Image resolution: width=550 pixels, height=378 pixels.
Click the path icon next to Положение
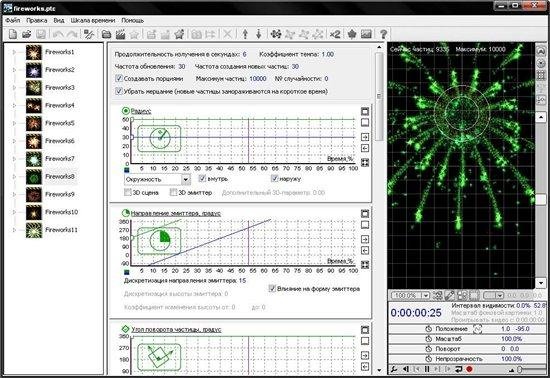pos(478,329)
